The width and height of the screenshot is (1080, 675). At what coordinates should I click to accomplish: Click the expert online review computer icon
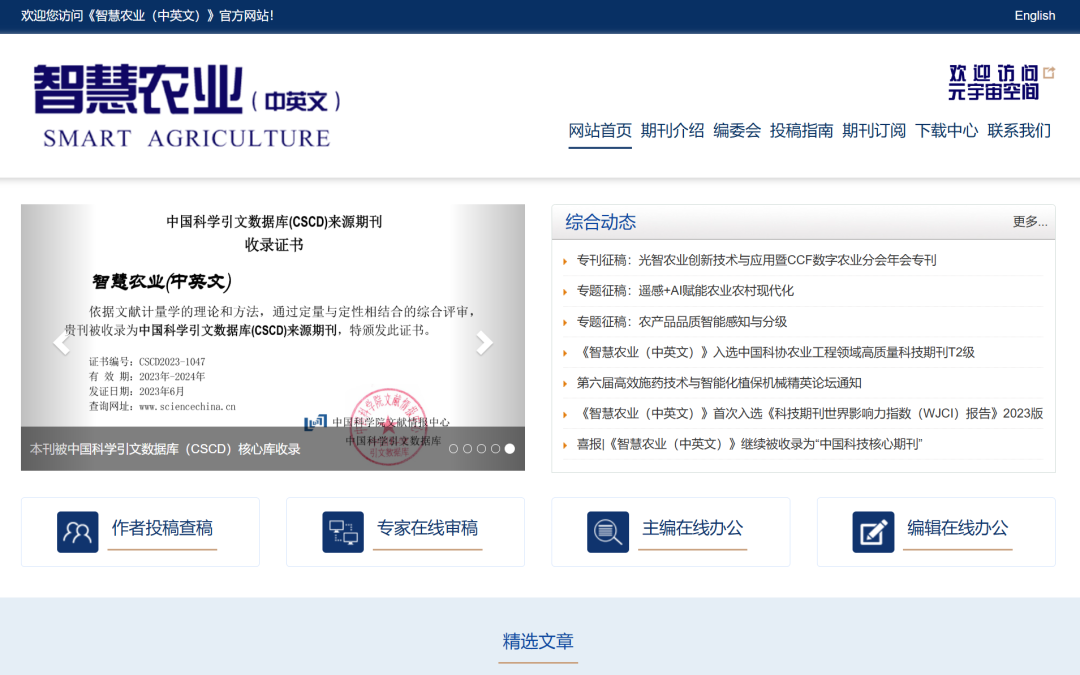343,532
